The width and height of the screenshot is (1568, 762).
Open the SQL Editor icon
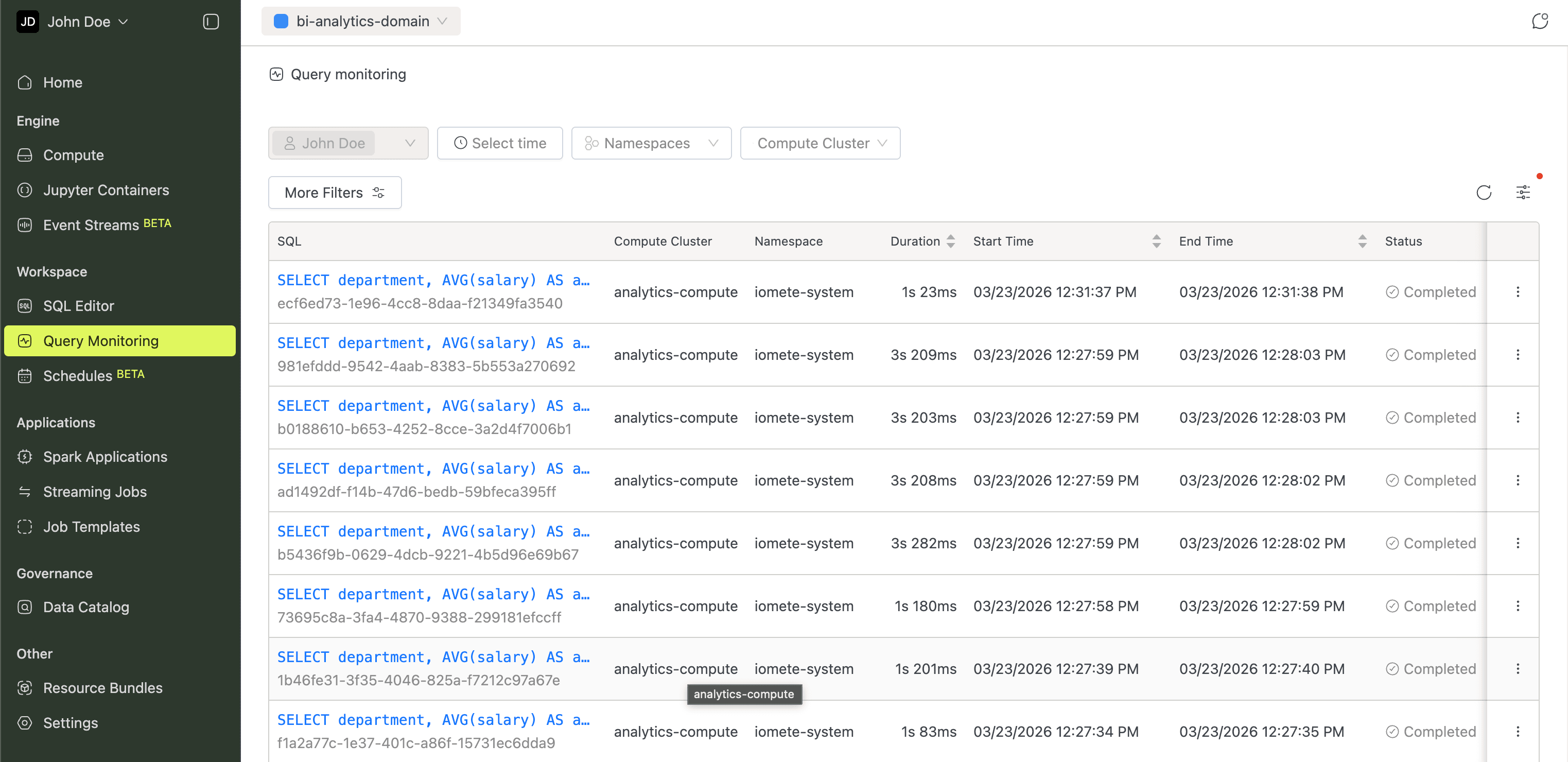click(x=24, y=305)
